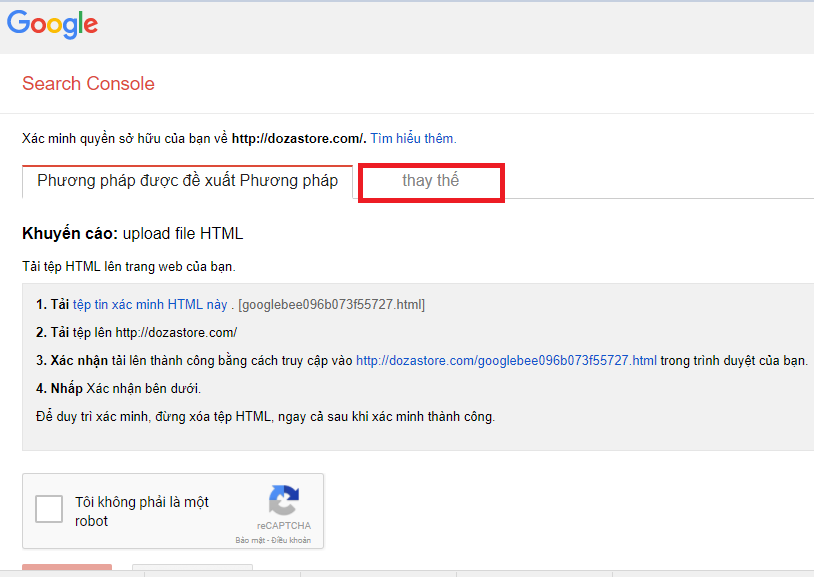Switch to the "thay thế" tab

pos(431,181)
